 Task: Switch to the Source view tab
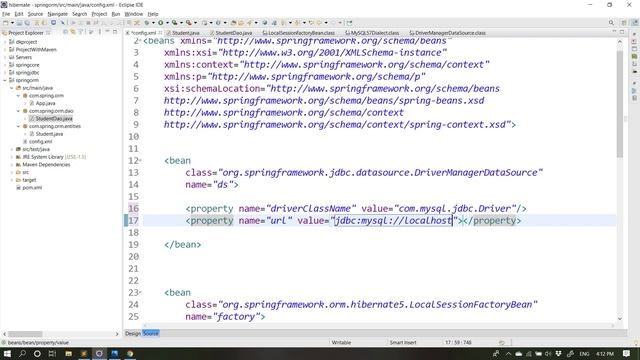(151, 333)
